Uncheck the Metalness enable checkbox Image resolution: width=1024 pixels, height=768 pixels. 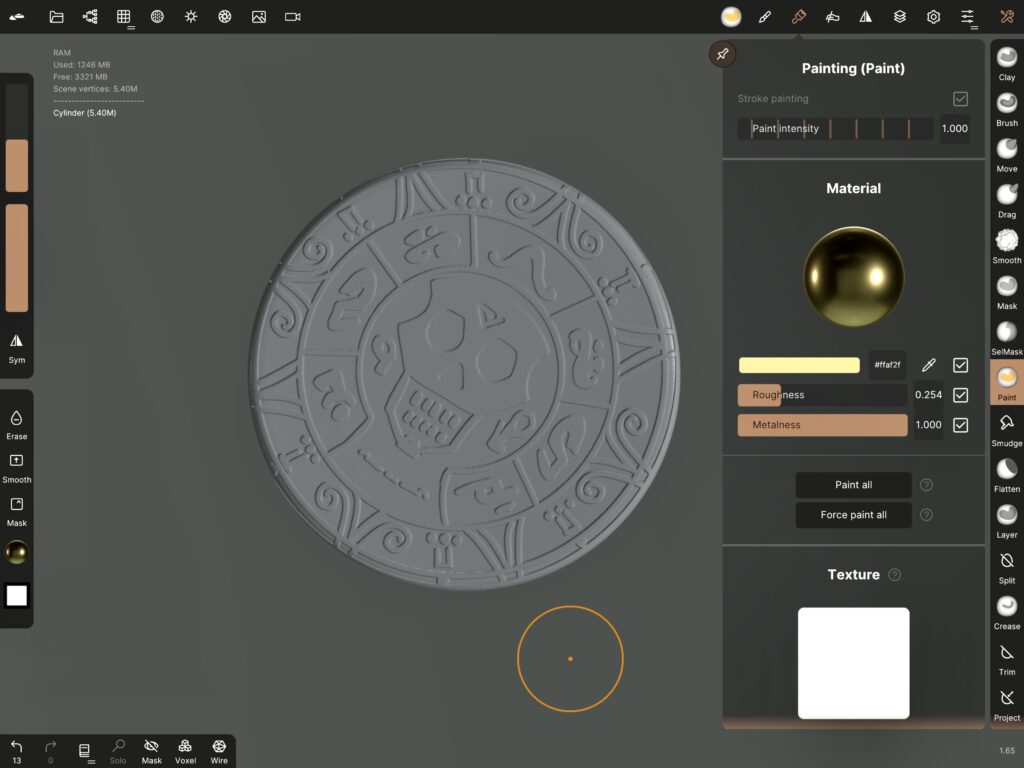pos(960,425)
